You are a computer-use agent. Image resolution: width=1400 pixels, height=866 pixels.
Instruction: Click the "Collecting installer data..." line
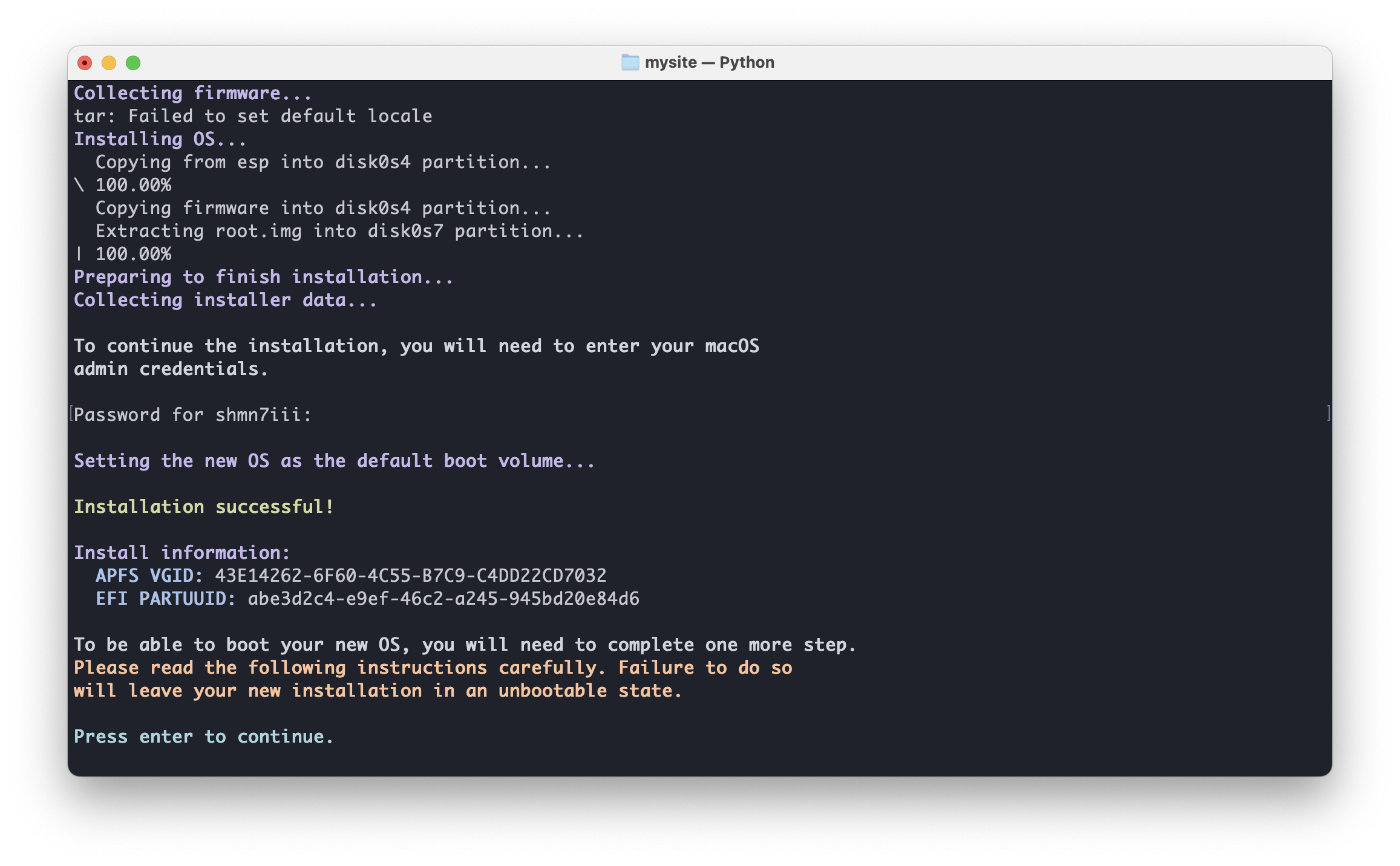[225, 300]
